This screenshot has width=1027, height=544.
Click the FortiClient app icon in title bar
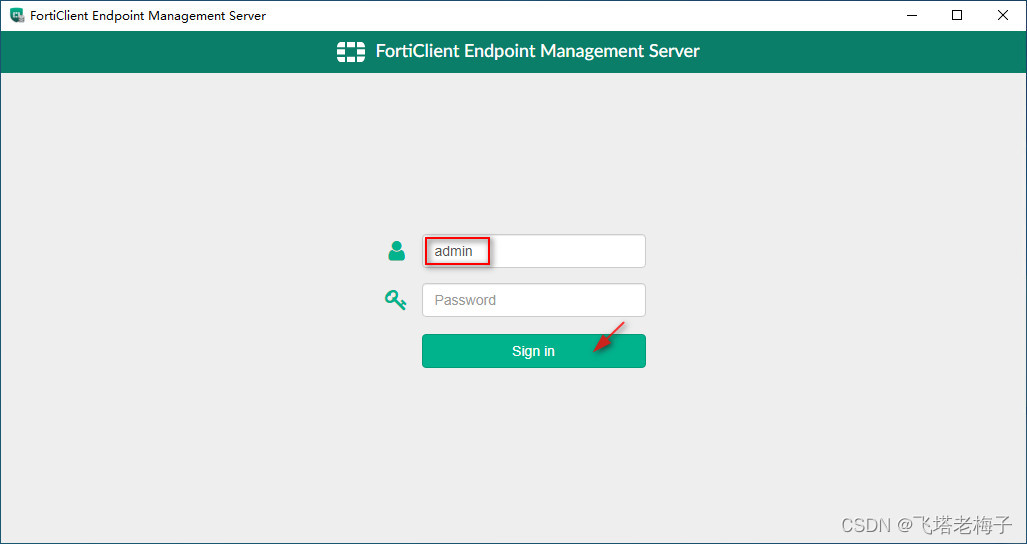pyautogui.click(x=17, y=15)
